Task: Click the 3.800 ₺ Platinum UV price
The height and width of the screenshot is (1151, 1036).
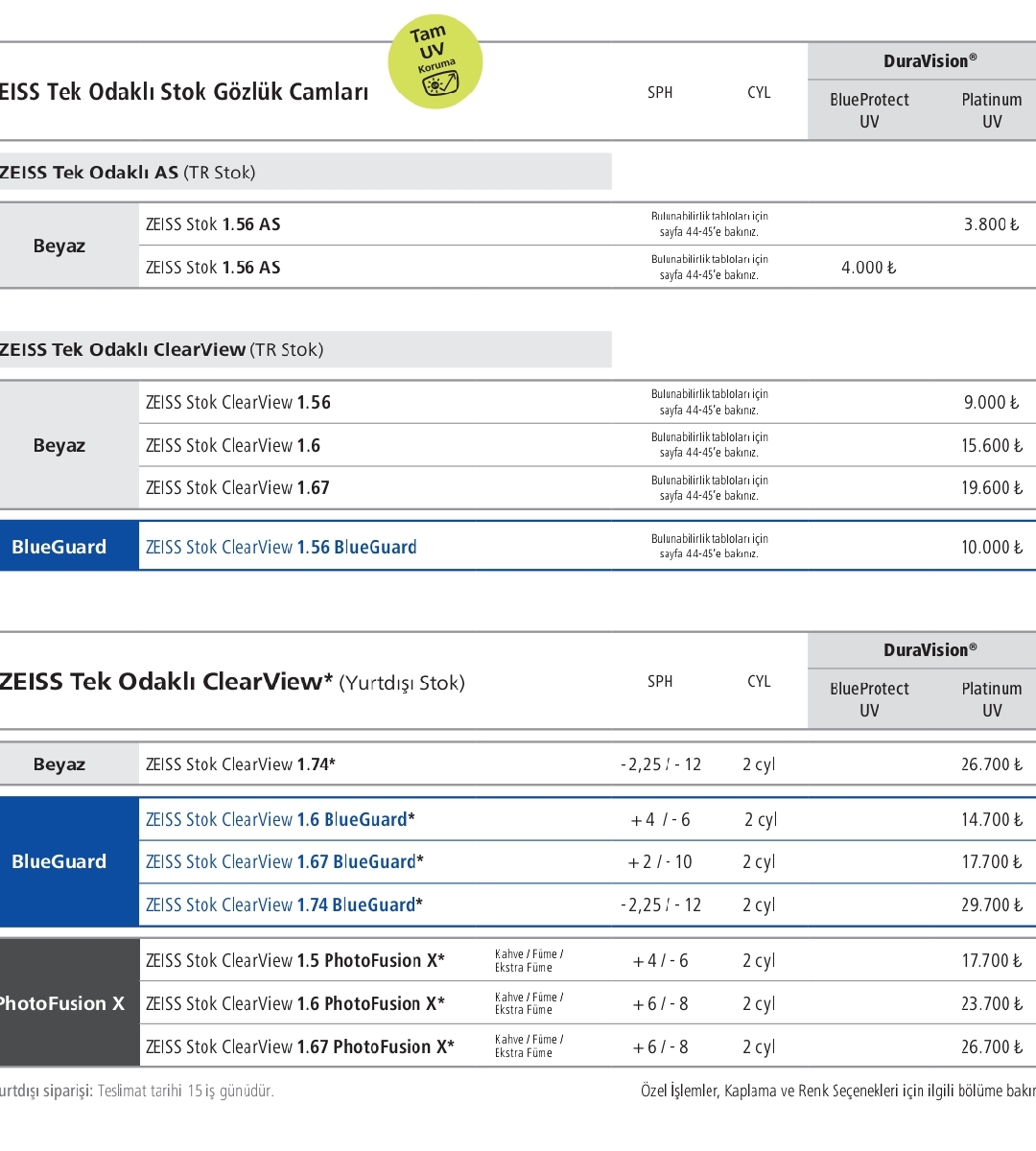Action: (x=991, y=224)
